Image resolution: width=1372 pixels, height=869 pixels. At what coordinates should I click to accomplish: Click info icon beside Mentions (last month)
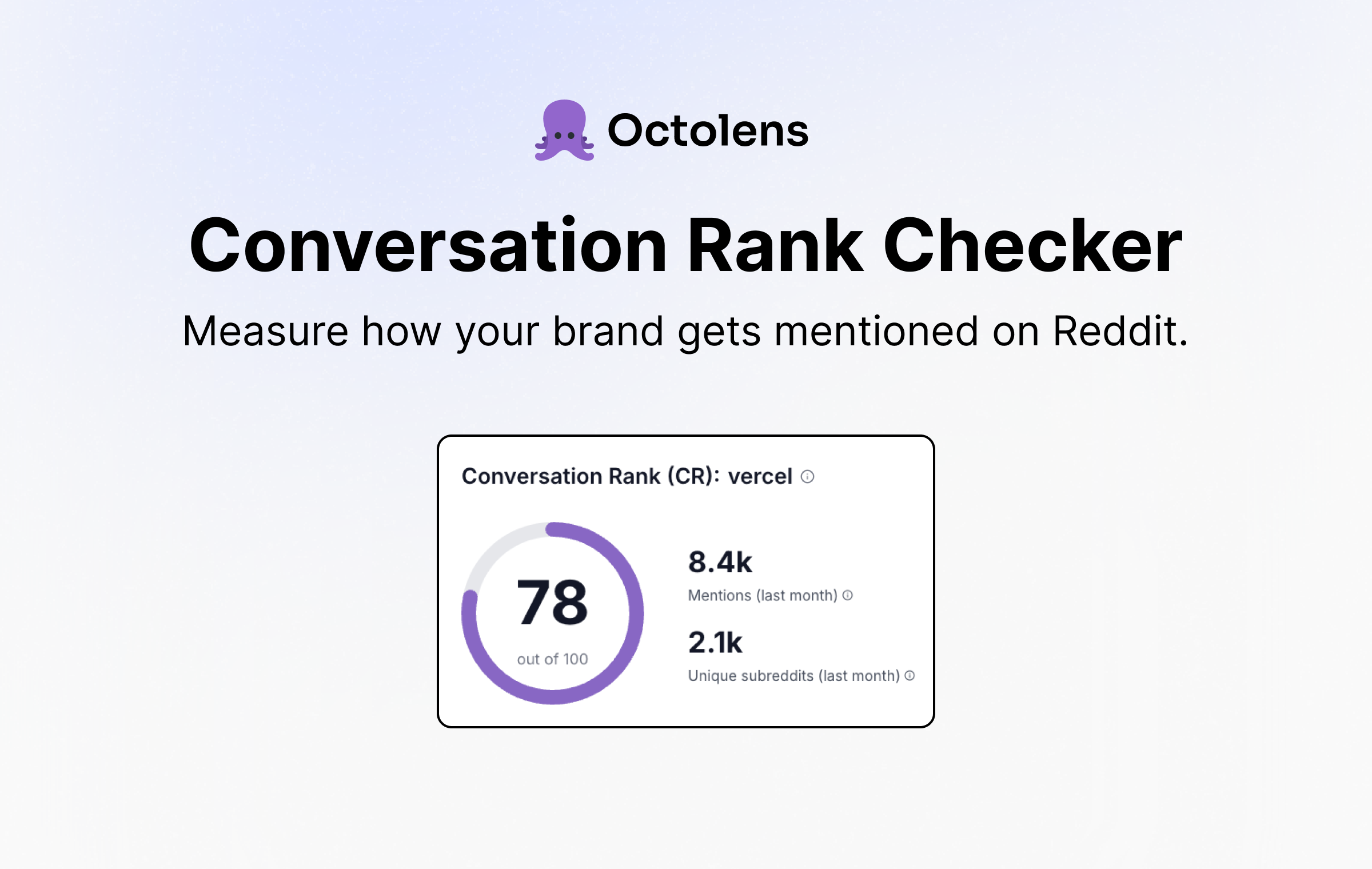tap(848, 595)
